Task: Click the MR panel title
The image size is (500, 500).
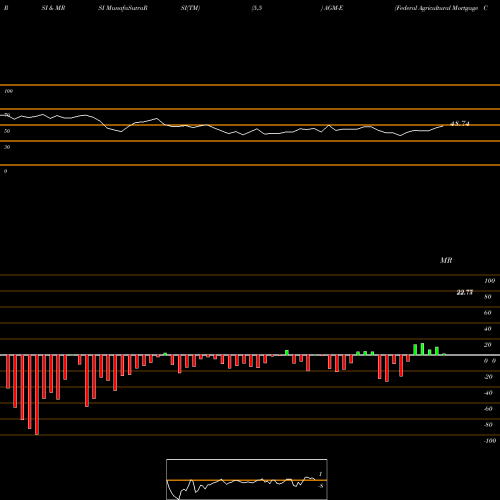Action: point(446,260)
